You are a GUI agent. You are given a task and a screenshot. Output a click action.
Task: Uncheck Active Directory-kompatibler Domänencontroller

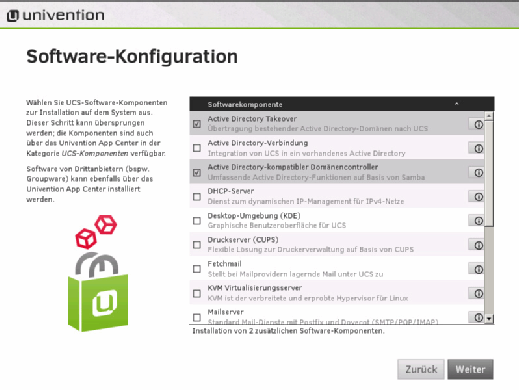[197, 172]
